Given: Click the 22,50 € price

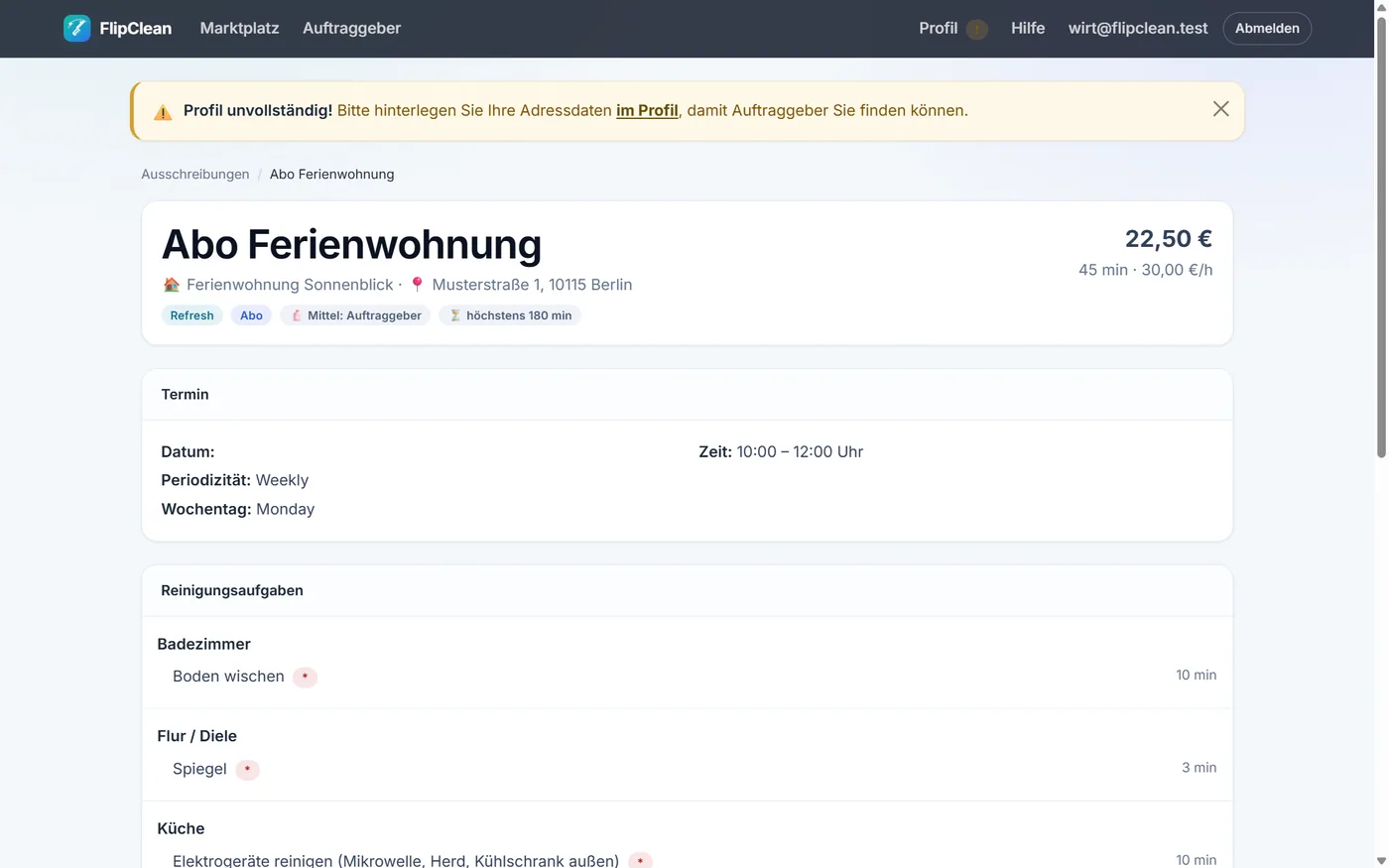Looking at the screenshot, I should [x=1169, y=238].
